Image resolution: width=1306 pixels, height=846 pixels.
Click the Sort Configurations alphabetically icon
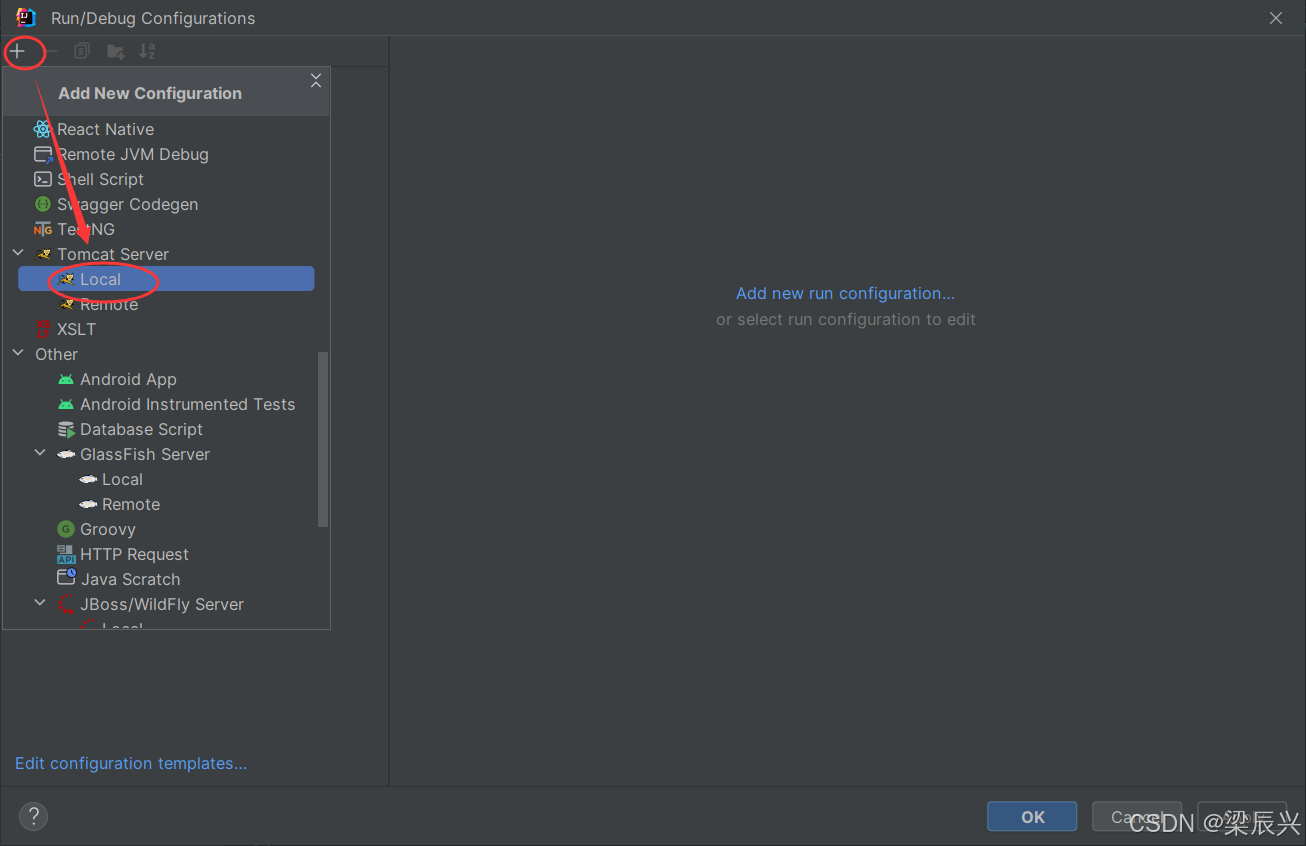(147, 51)
